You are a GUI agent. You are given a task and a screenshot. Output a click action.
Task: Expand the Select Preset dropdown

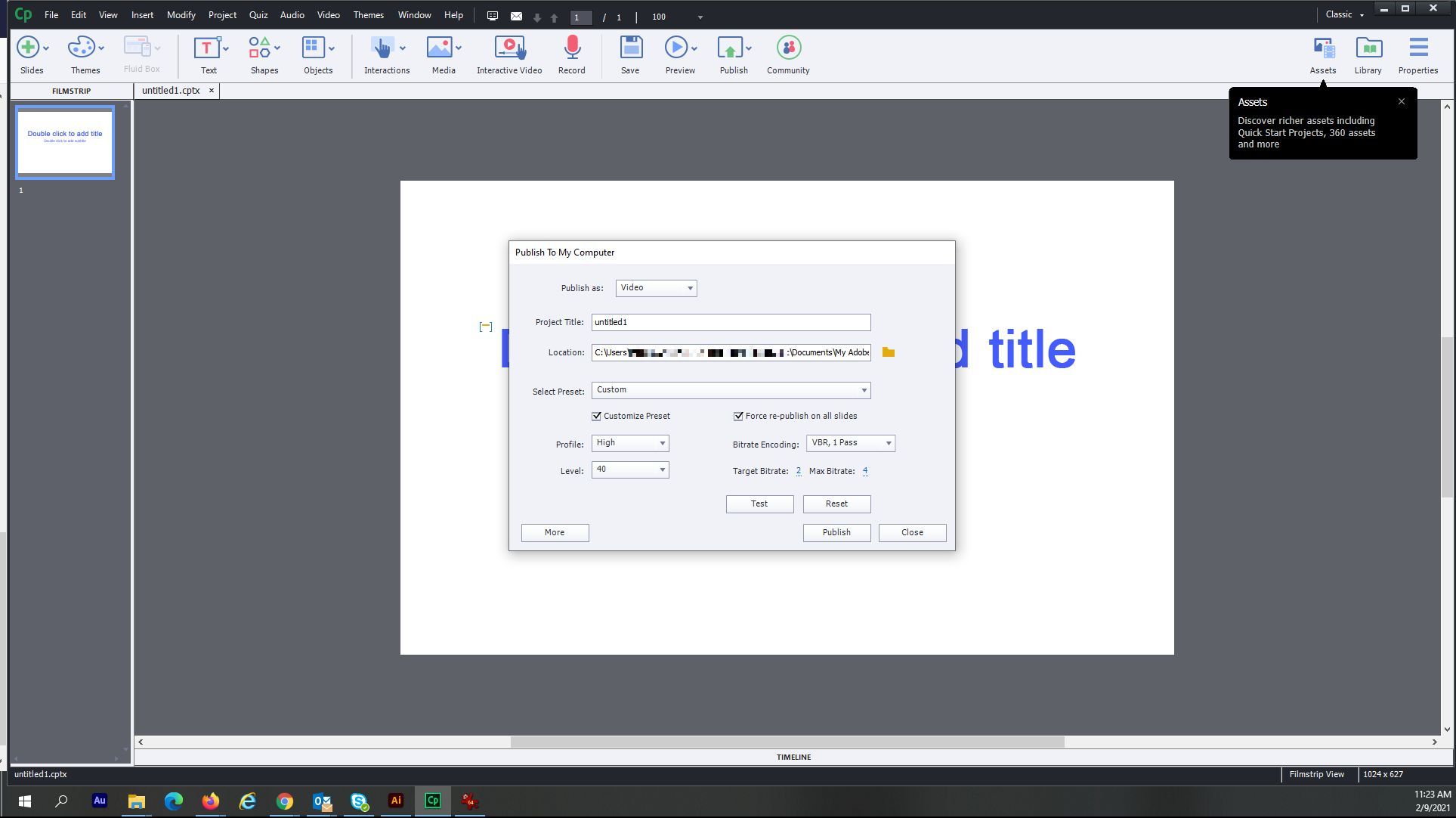[864, 390]
